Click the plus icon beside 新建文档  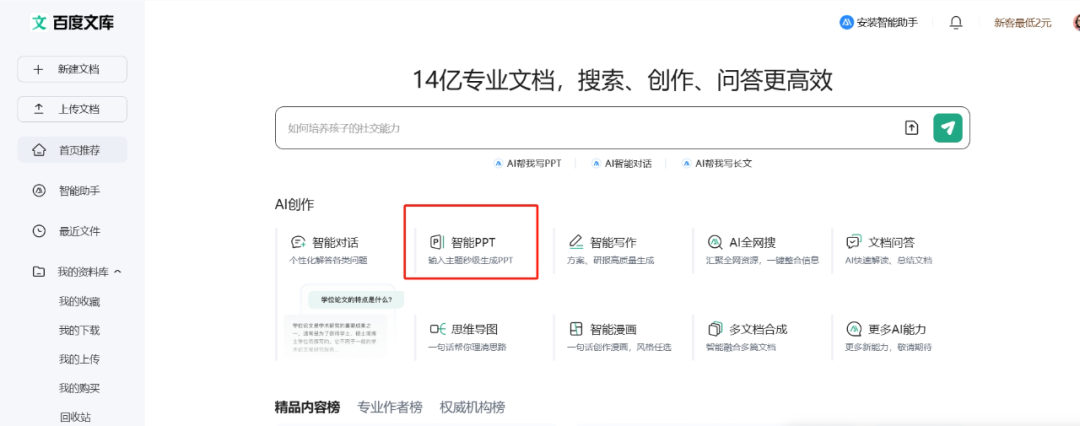click(39, 70)
